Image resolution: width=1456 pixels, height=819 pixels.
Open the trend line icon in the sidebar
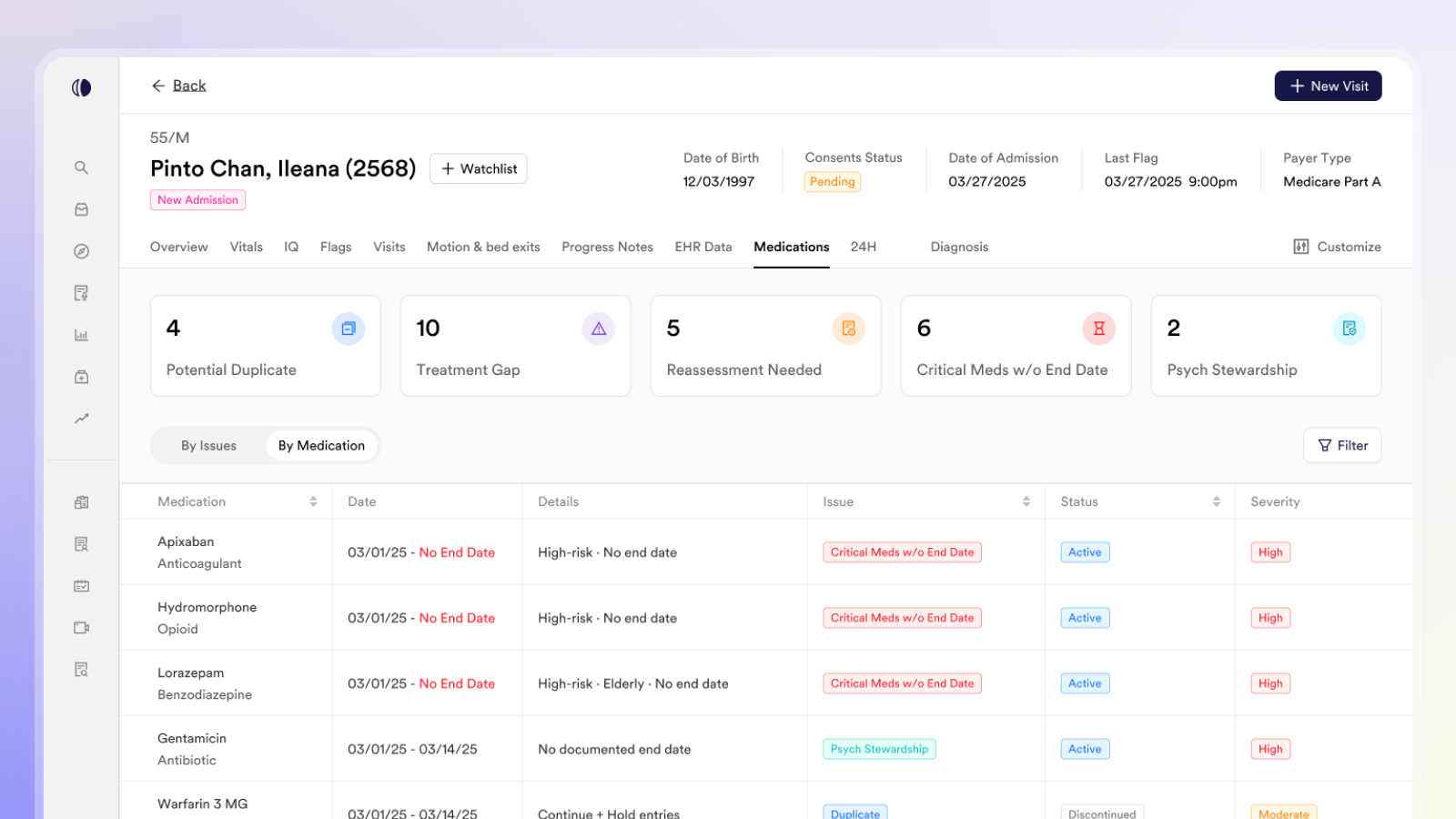tap(81, 419)
